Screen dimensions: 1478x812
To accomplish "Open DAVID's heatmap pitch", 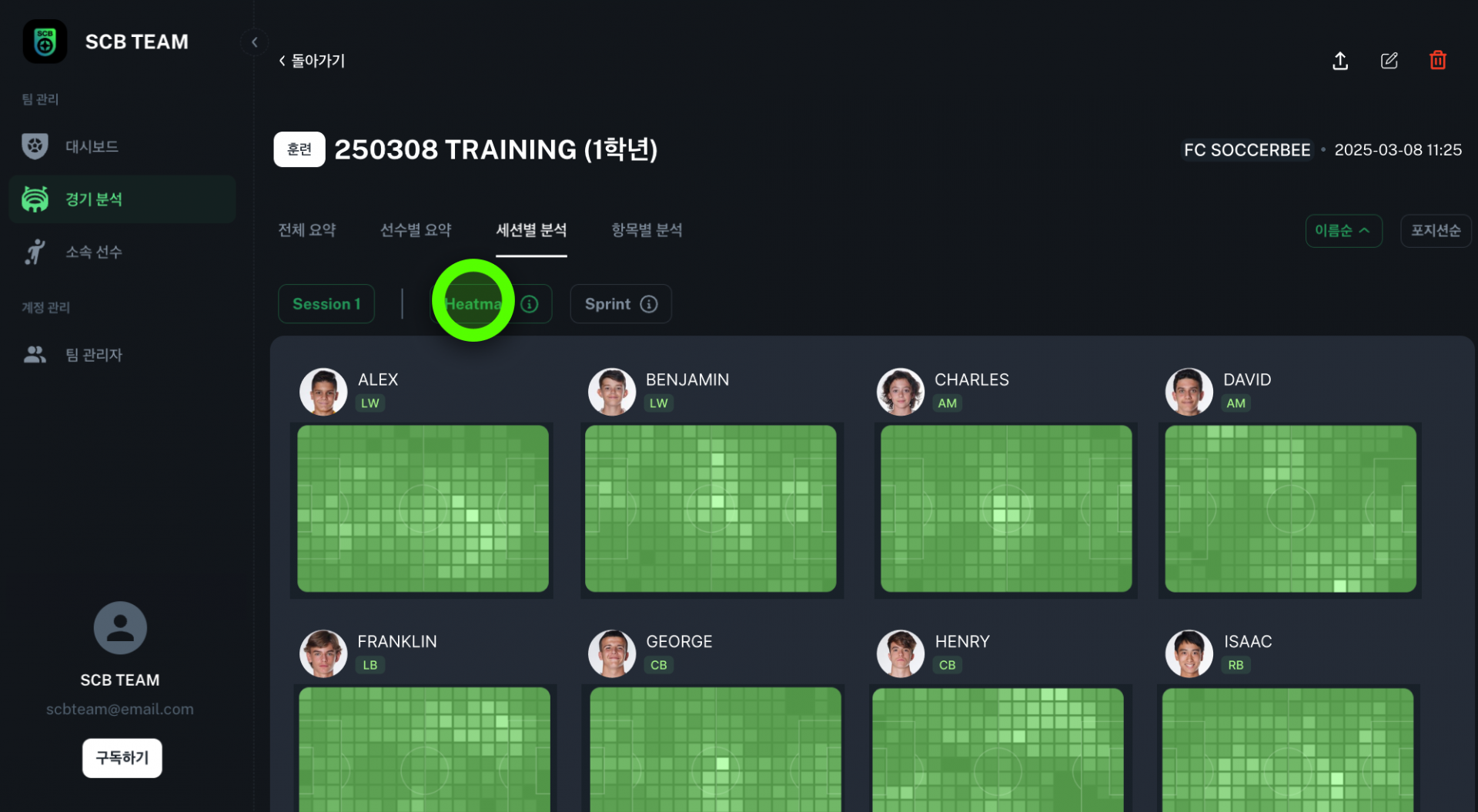I will (x=1290, y=509).
